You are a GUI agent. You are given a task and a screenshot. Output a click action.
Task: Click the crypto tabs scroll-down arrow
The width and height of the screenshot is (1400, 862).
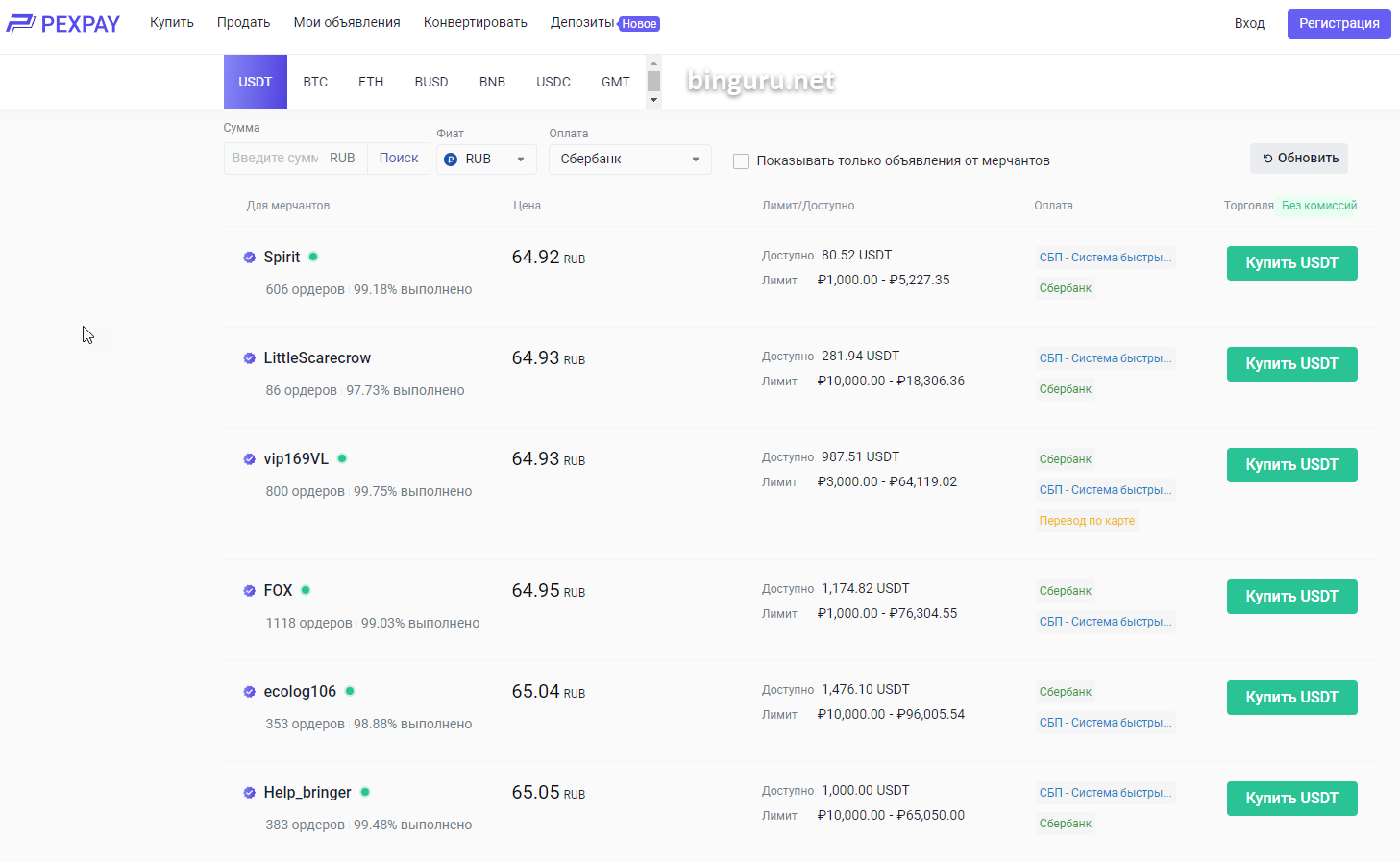click(654, 100)
